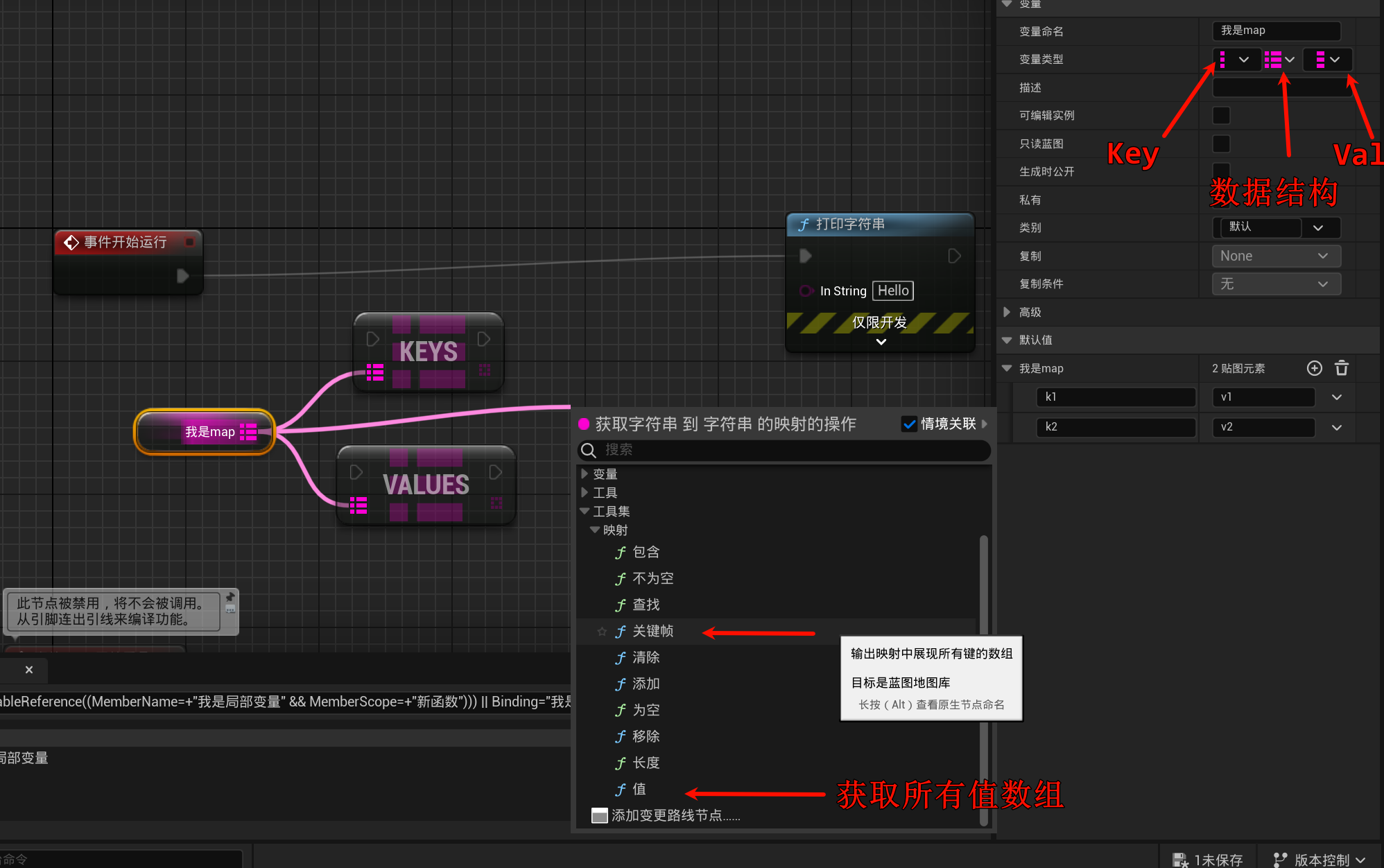
Task: Click the k1 key input field
Action: click(1115, 397)
